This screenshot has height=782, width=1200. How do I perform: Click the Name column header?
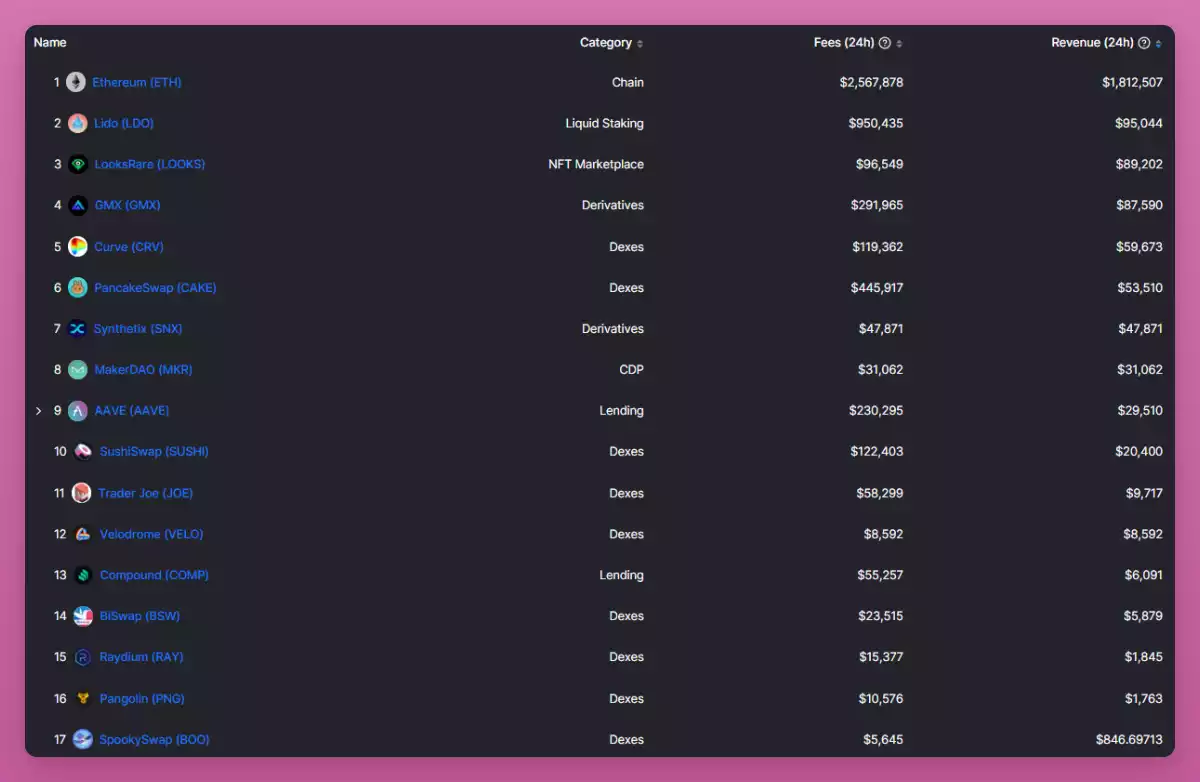point(50,43)
